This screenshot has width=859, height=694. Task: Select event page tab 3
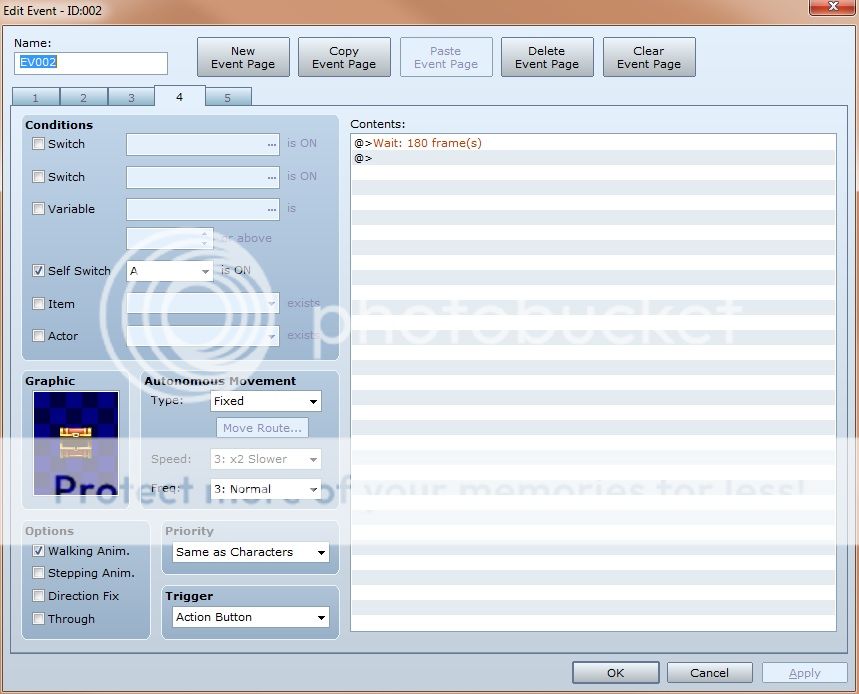point(131,98)
